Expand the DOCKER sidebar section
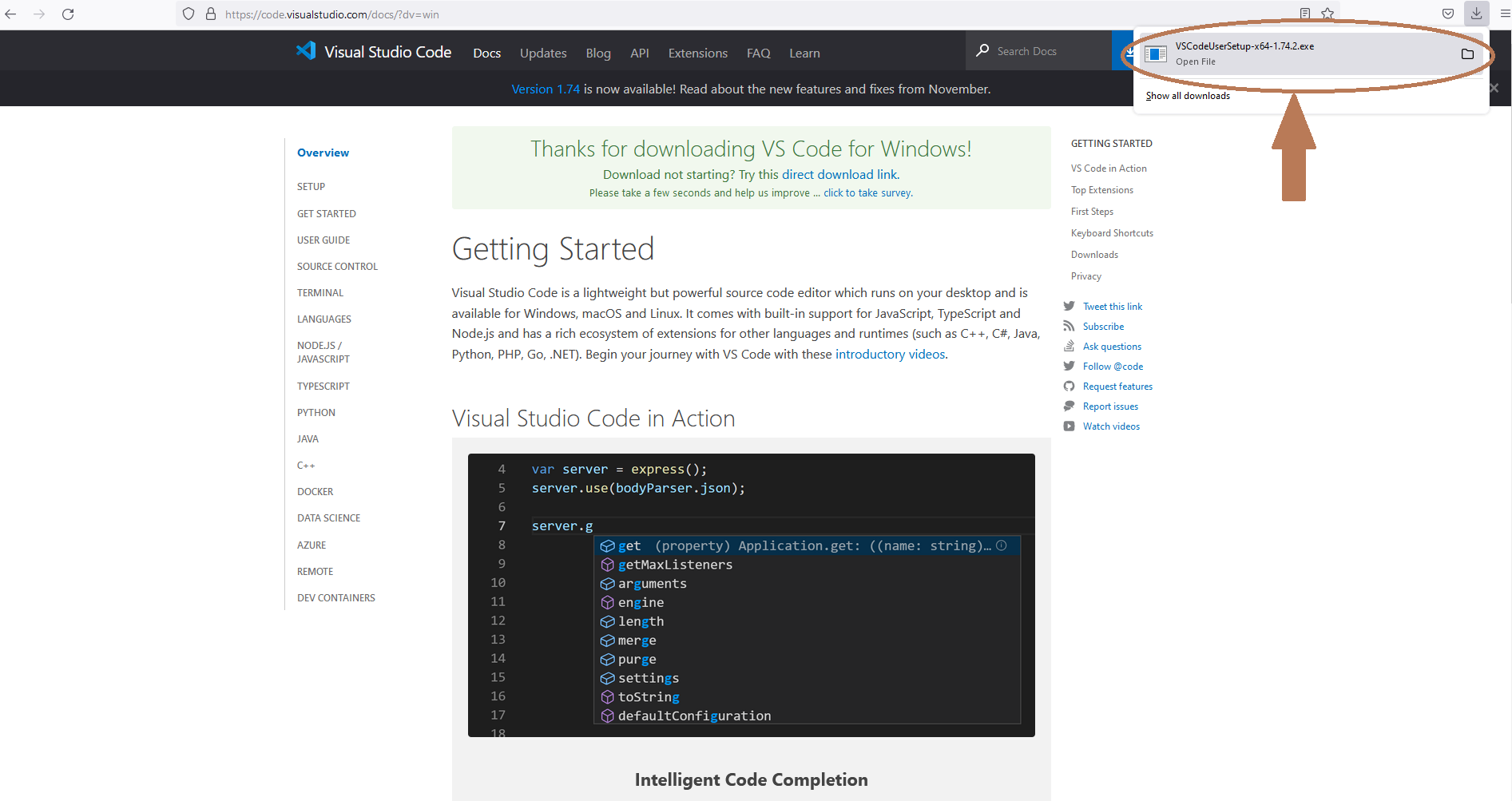Image resolution: width=1512 pixels, height=801 pixels. (315, 492)
